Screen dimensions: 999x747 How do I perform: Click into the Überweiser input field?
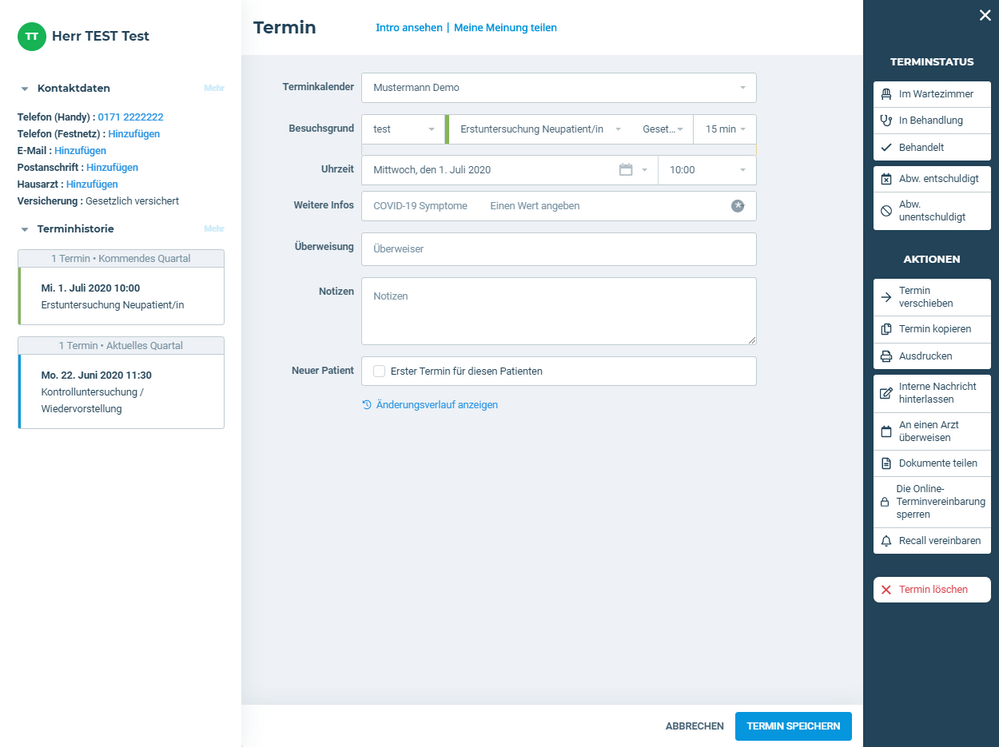point(559,249)
